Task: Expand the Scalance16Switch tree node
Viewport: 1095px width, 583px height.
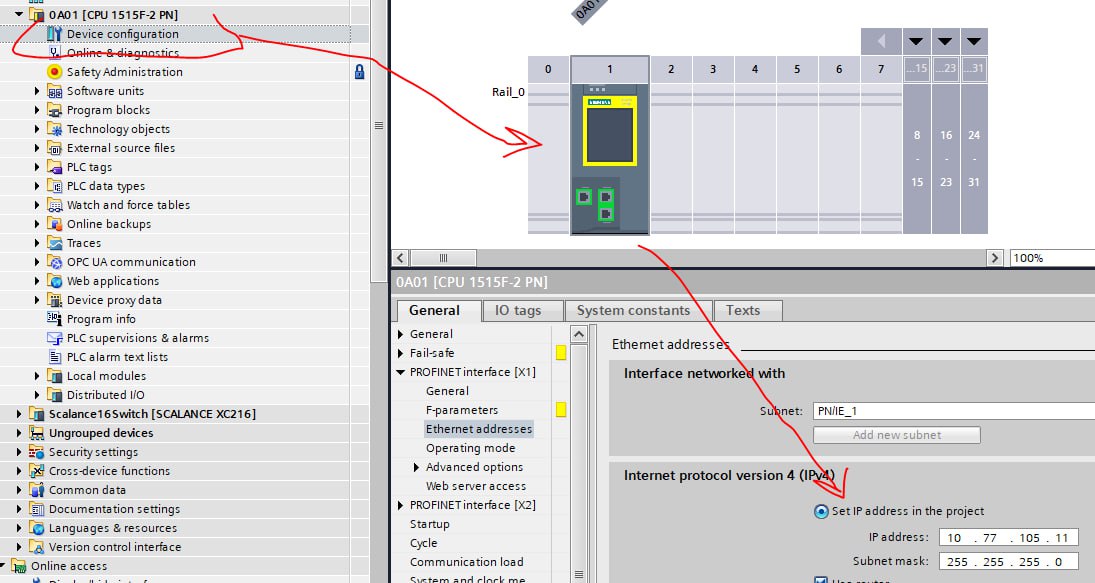Action: pyautogui.click(x=19, y=414)
